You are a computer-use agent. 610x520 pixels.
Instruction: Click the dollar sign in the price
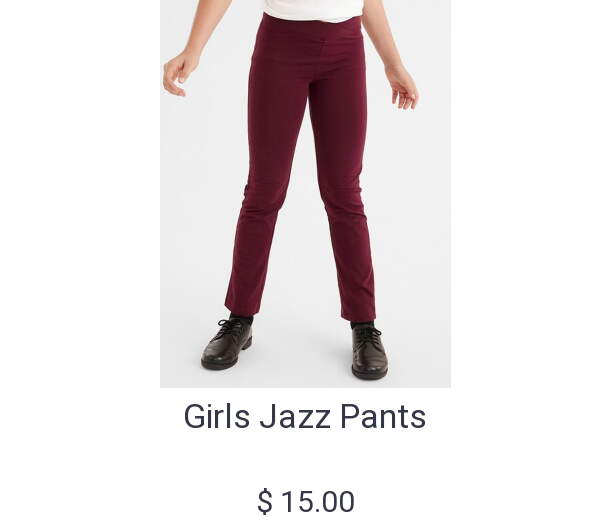point(265,502)
